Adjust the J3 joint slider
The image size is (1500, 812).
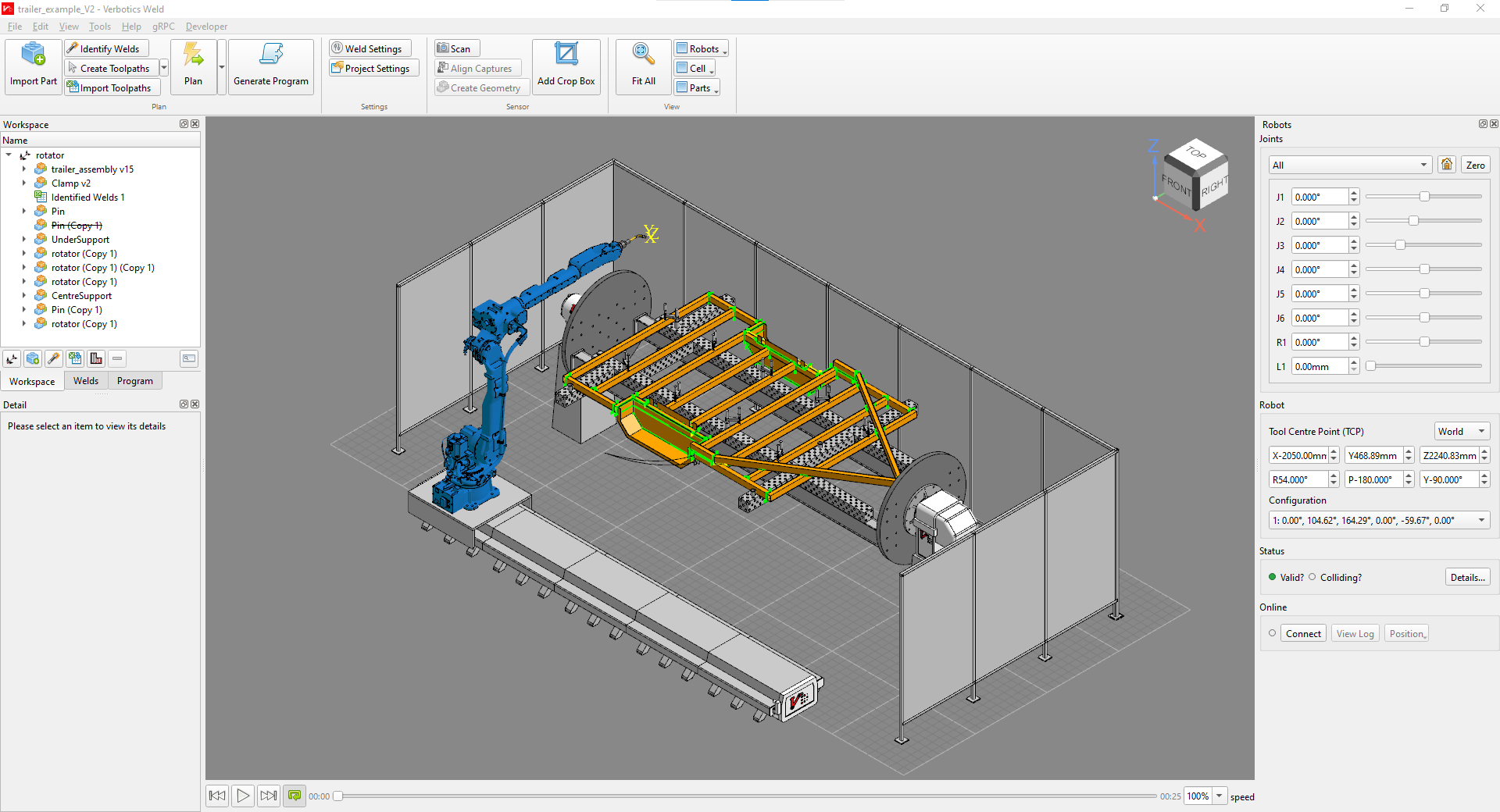pyautogui.click(x=1400, y=245)
